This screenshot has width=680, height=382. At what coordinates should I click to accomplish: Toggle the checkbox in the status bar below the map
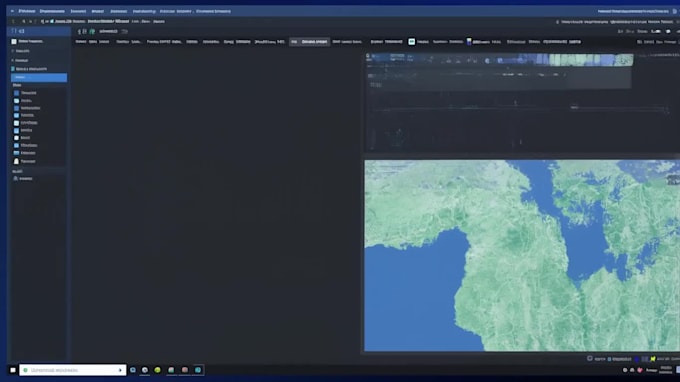click(x=590, y=359)
